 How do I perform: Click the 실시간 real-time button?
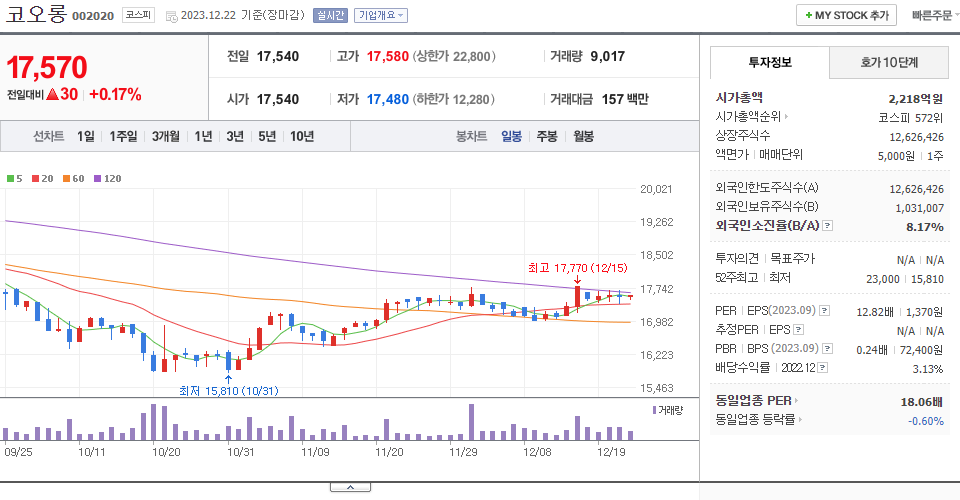330,15
